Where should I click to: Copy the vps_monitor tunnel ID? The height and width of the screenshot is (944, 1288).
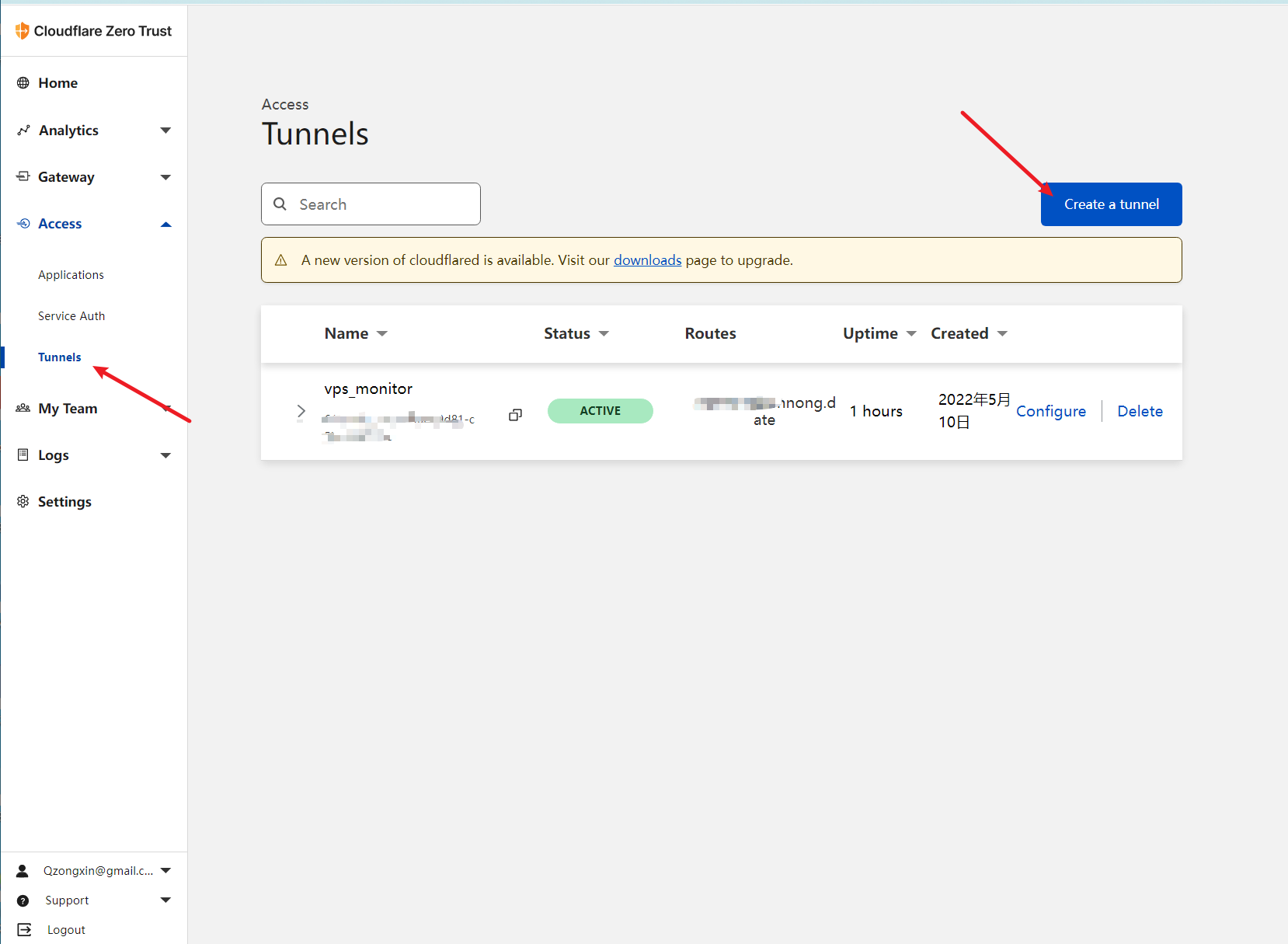[x=515, y=415]
